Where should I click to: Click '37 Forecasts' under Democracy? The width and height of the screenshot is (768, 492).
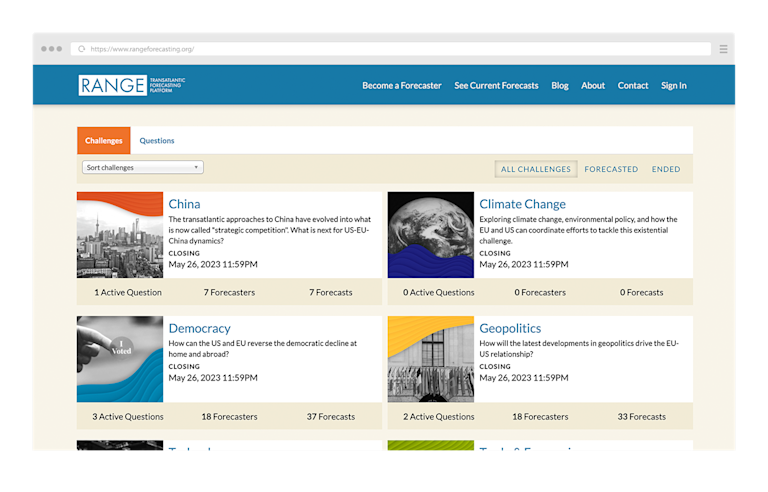click(331, 417)
